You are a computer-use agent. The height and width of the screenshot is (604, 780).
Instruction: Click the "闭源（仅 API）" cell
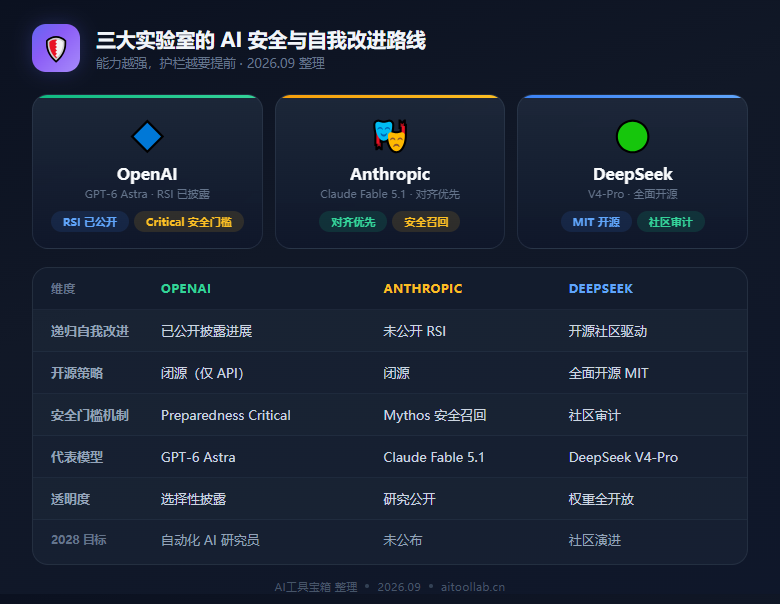click(x=202, y=373)
